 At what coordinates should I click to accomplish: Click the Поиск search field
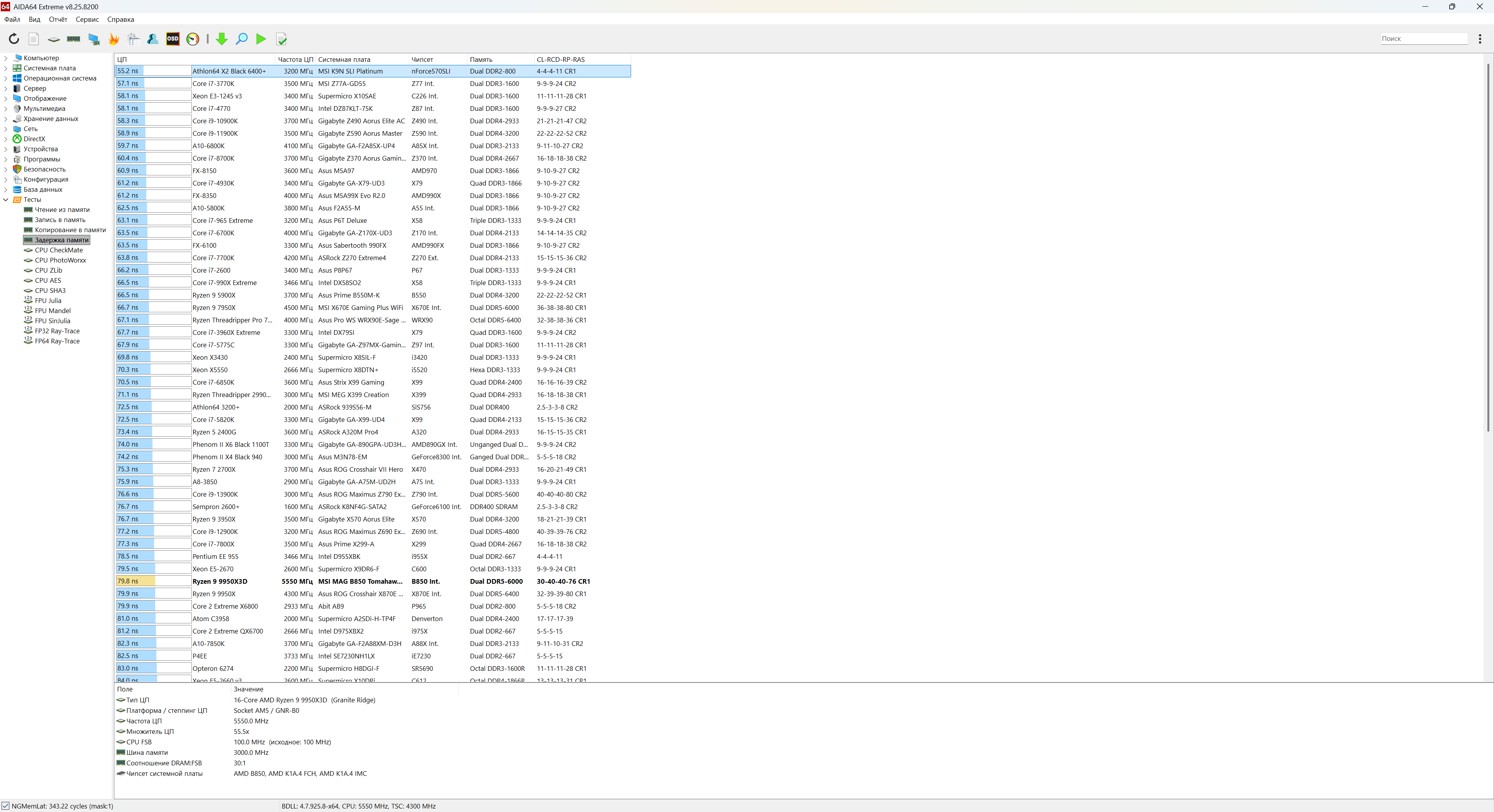coord(1423,39)
